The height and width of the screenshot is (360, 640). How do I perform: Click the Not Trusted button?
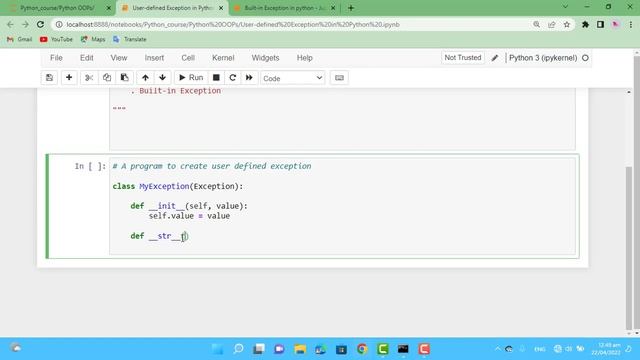tap(463, 58)
